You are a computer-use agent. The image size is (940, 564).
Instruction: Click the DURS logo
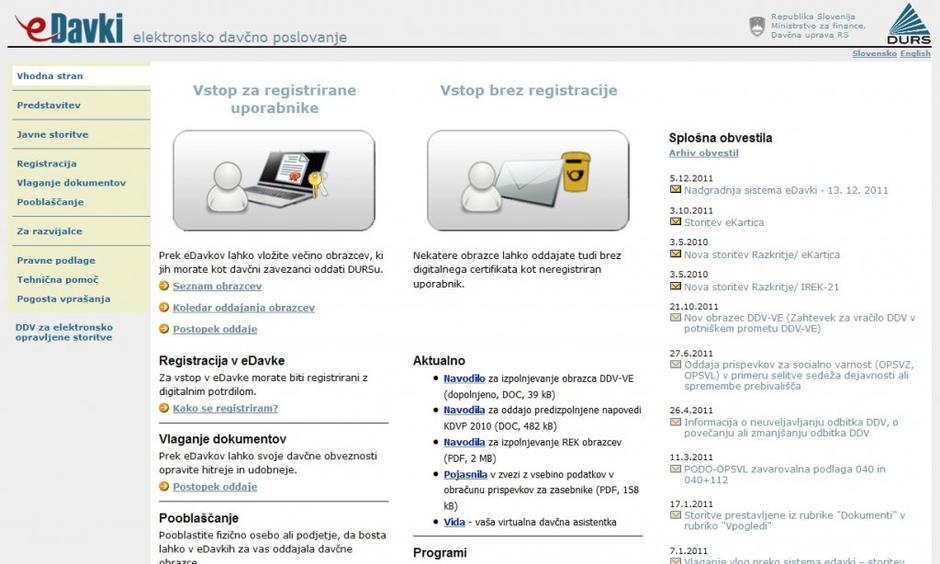909,24
